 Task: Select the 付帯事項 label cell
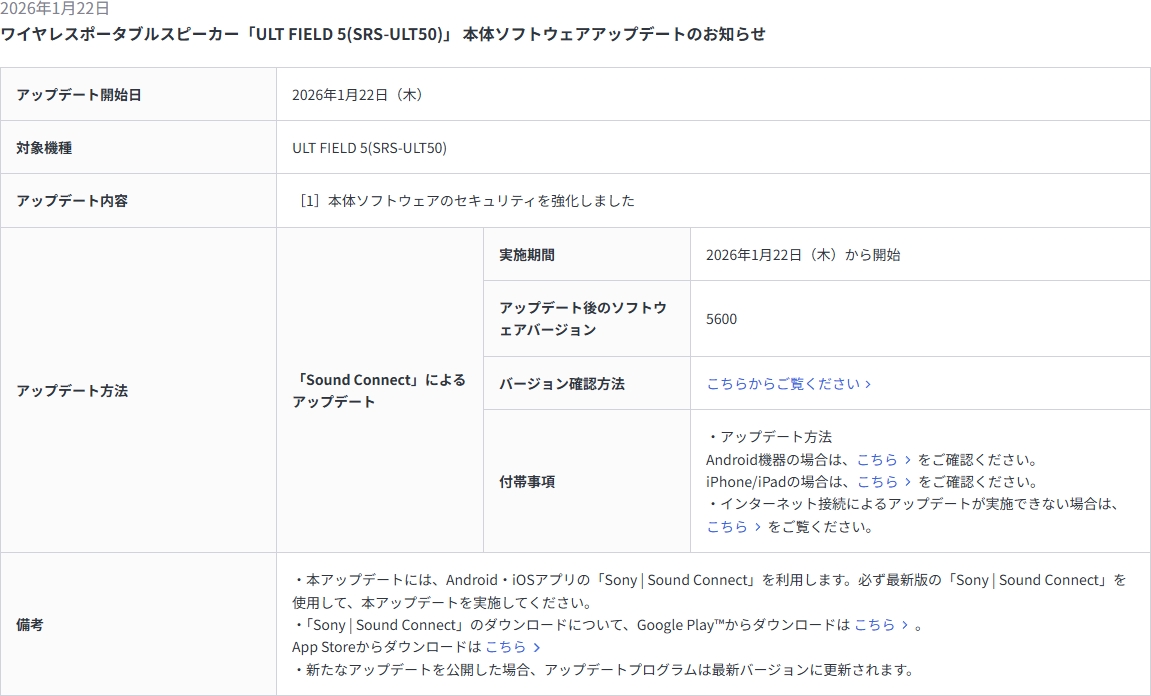click(527, 482)
